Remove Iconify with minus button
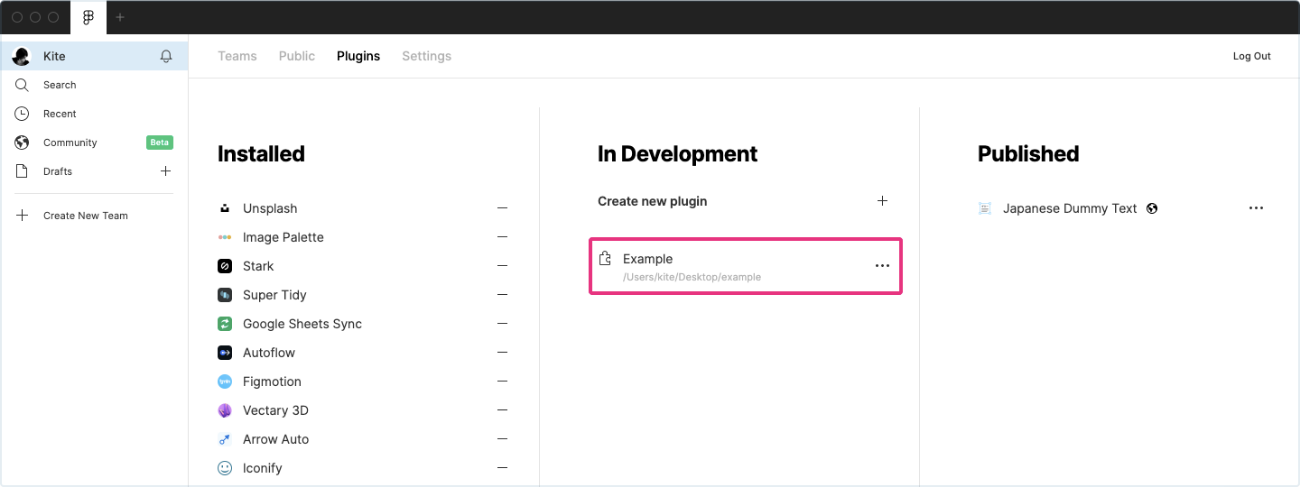 [x=502, y=468]
